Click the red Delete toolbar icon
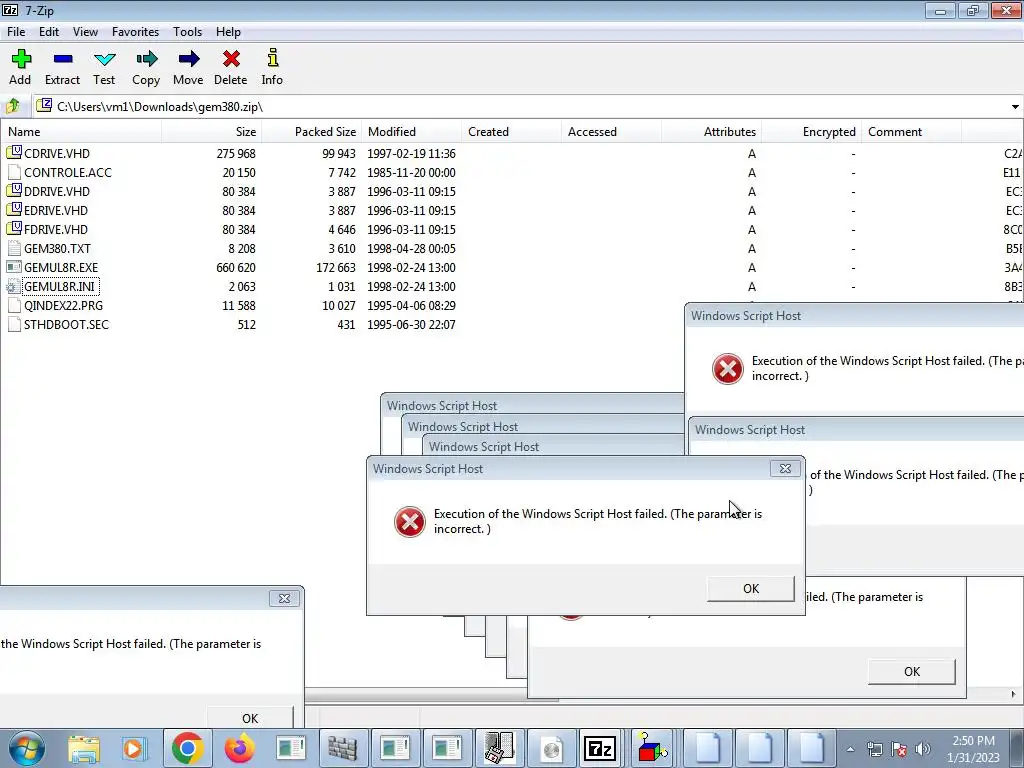 (231, 59)
